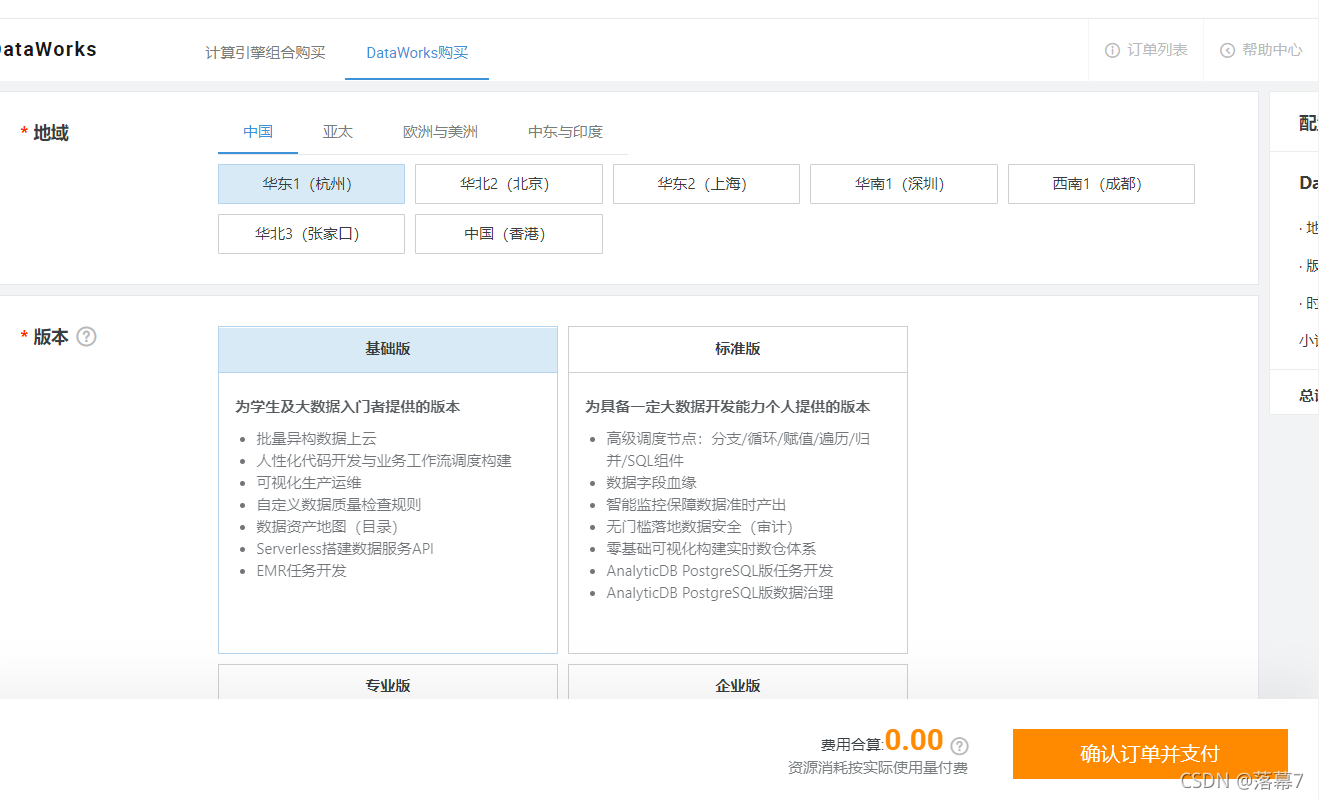Choose region 西南1（成都）
This screenshot has height=799, width=1319.
pyautogui.click(x=1101, y=184)
